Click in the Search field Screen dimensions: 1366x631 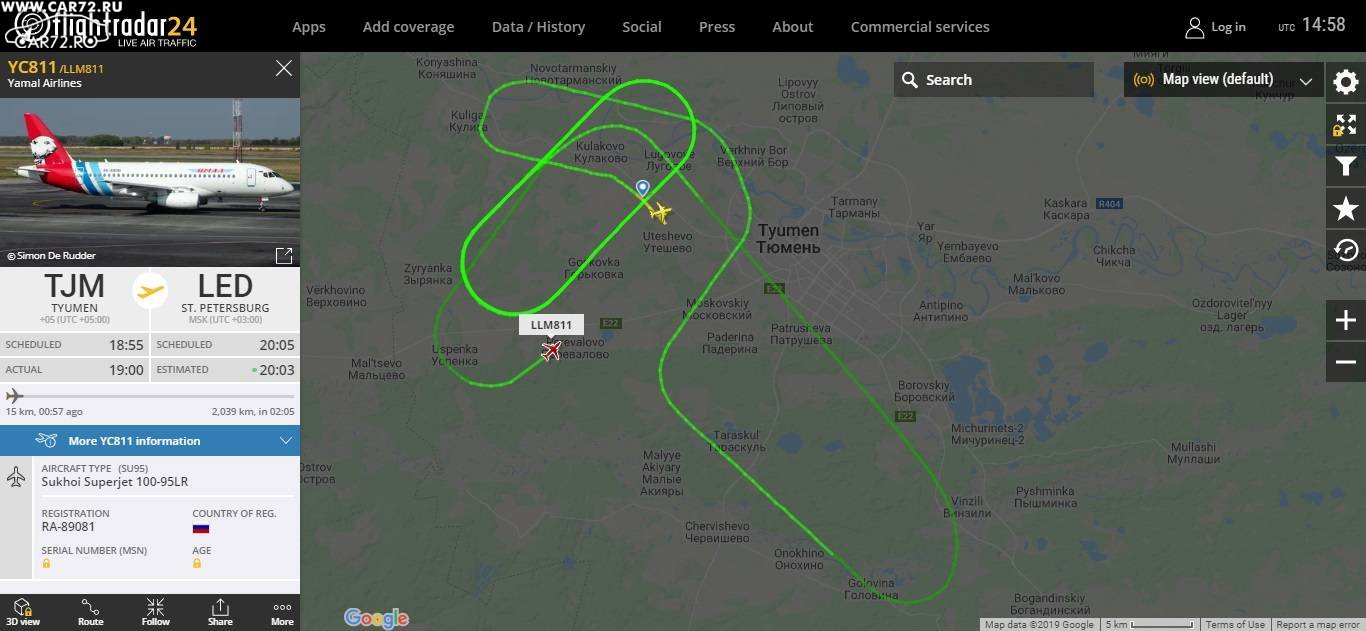click(994, 80)
